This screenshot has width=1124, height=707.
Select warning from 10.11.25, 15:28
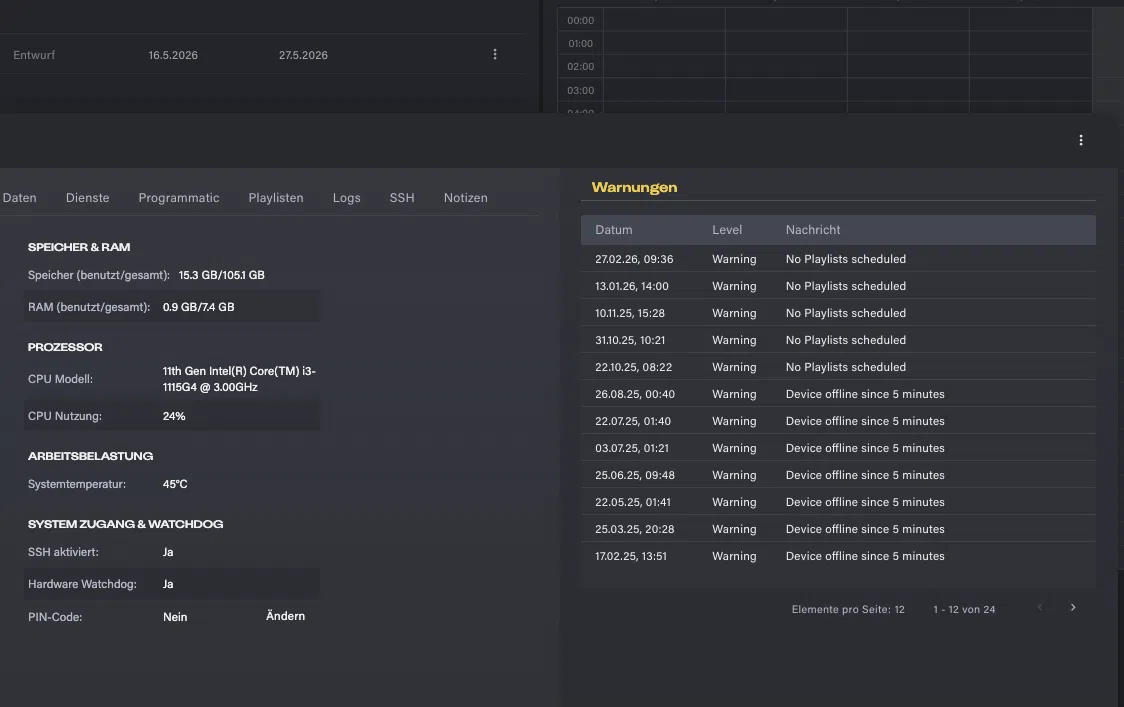click(x=838, y=313)
